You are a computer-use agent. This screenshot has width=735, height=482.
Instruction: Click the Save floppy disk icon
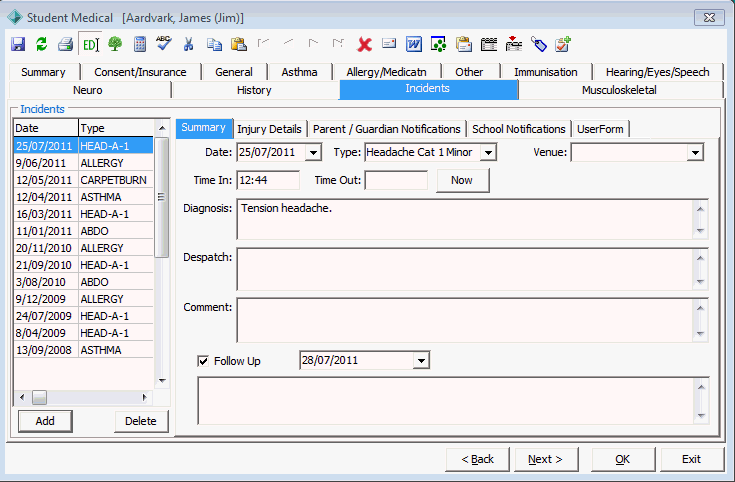(18, 45)
